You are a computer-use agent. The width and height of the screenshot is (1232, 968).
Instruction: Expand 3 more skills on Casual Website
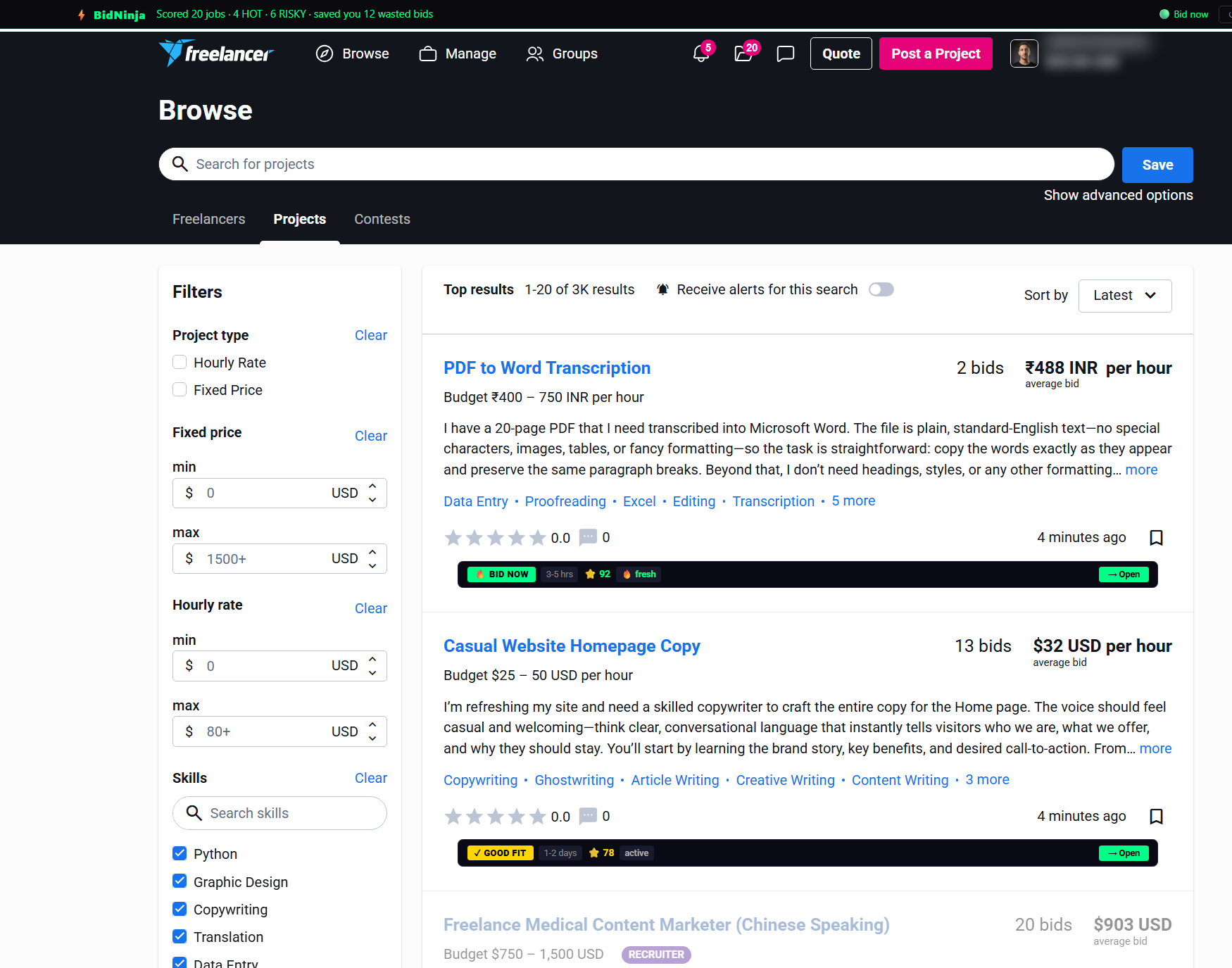point(987,779)
